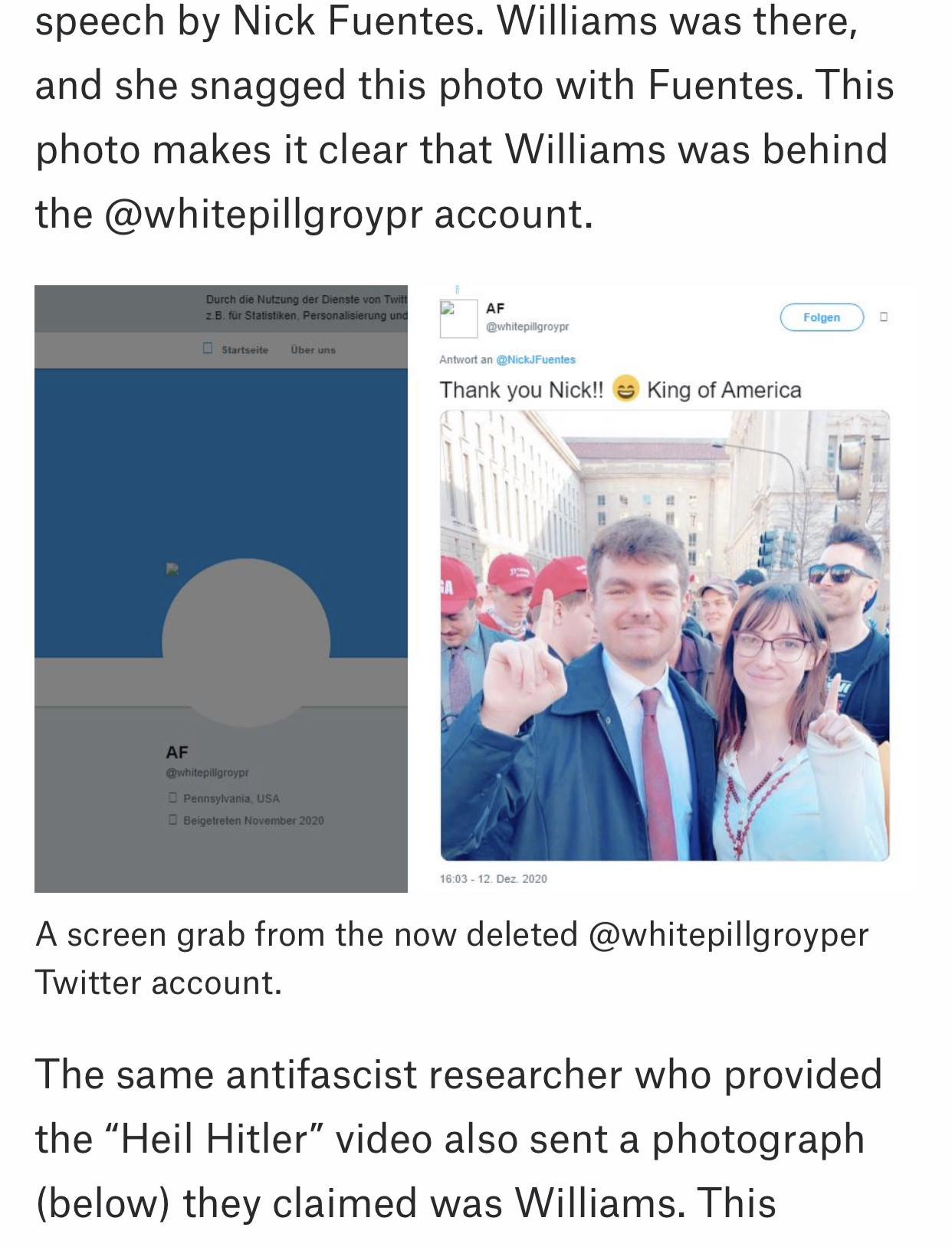Click the @whitepillgroypr handle on profile card
The width and height of the screenshot is (952, 1247).
tap(207, 773)
